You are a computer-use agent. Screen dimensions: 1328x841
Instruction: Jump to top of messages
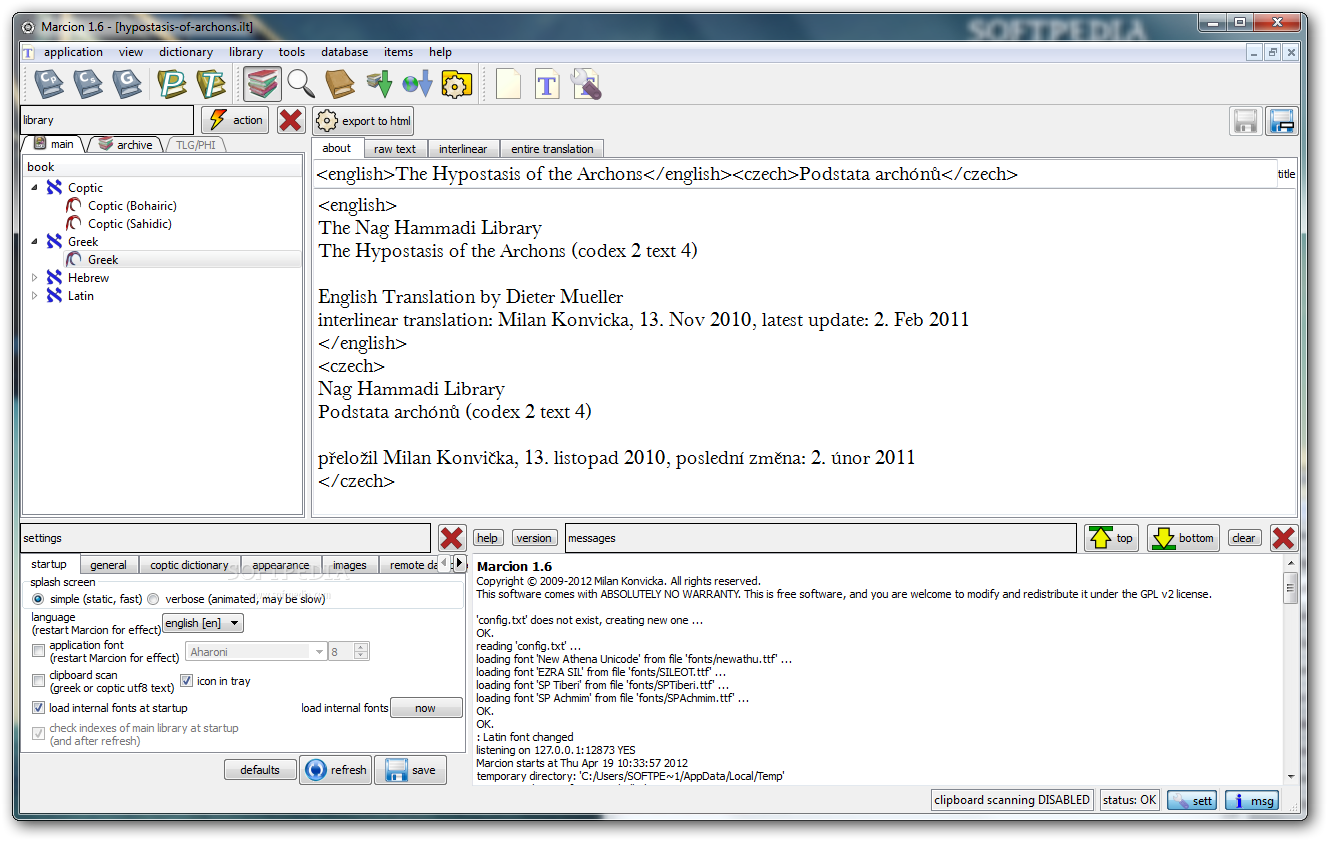click(1112, 538)
